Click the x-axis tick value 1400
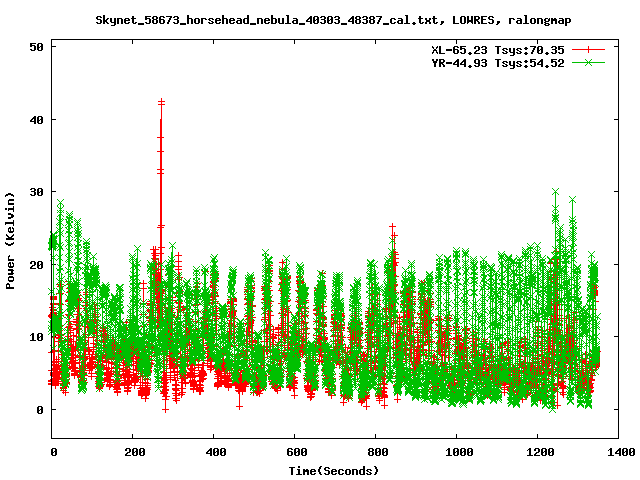This screenshot has height=480, width=640. coord(621,452)
